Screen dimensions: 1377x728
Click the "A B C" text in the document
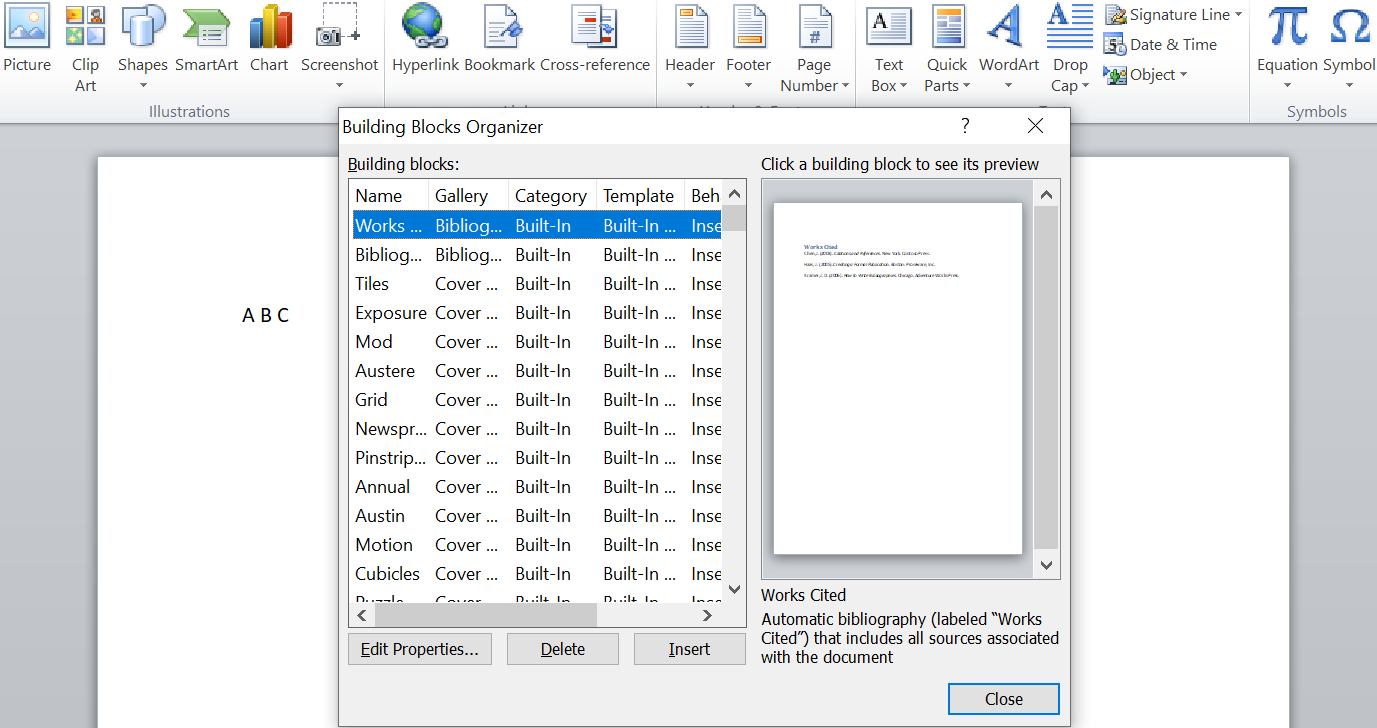(x=265, y=316)
